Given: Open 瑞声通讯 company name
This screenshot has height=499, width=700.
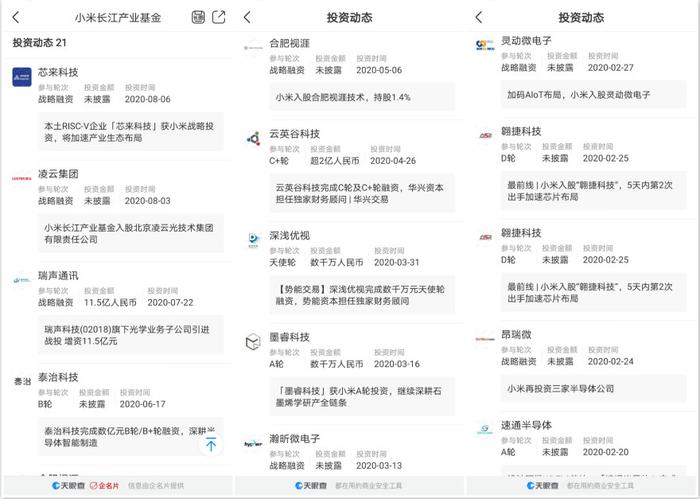Looking at the screenshot, I should pyautogui.click(x=58, y=275).
